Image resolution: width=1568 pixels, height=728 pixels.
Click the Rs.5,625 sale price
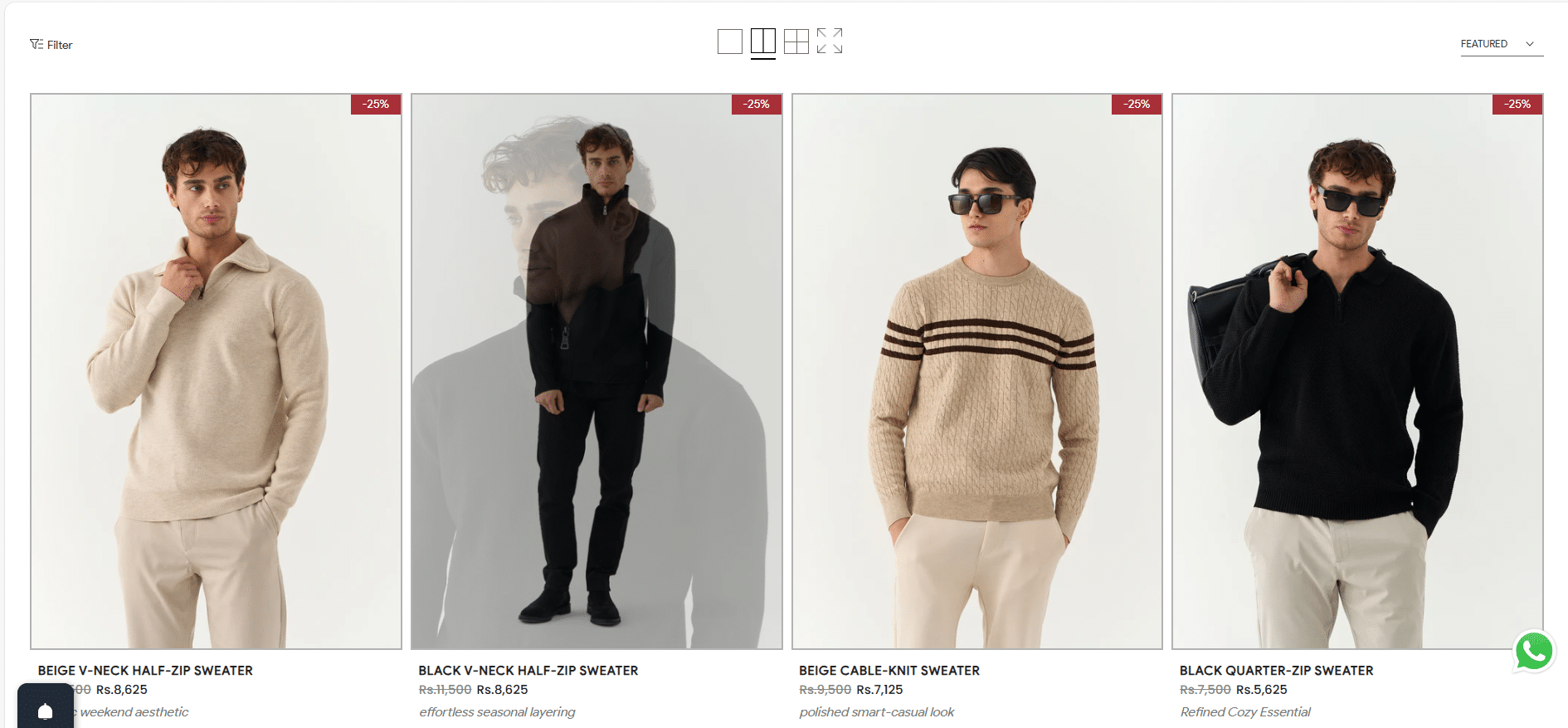coord(1262,690)
